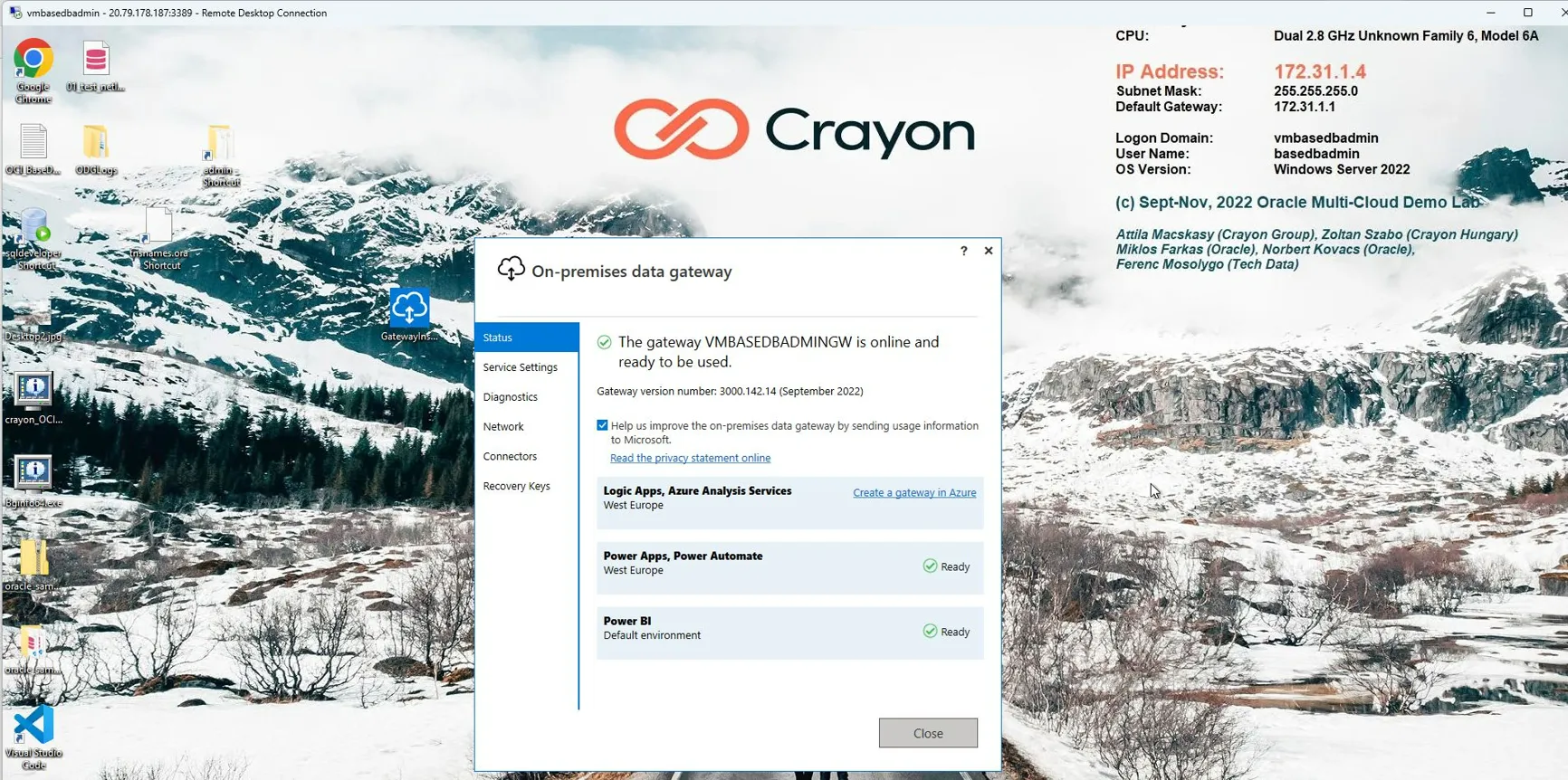Click the Power Apps Ready check icon

(x=930, y=566)
